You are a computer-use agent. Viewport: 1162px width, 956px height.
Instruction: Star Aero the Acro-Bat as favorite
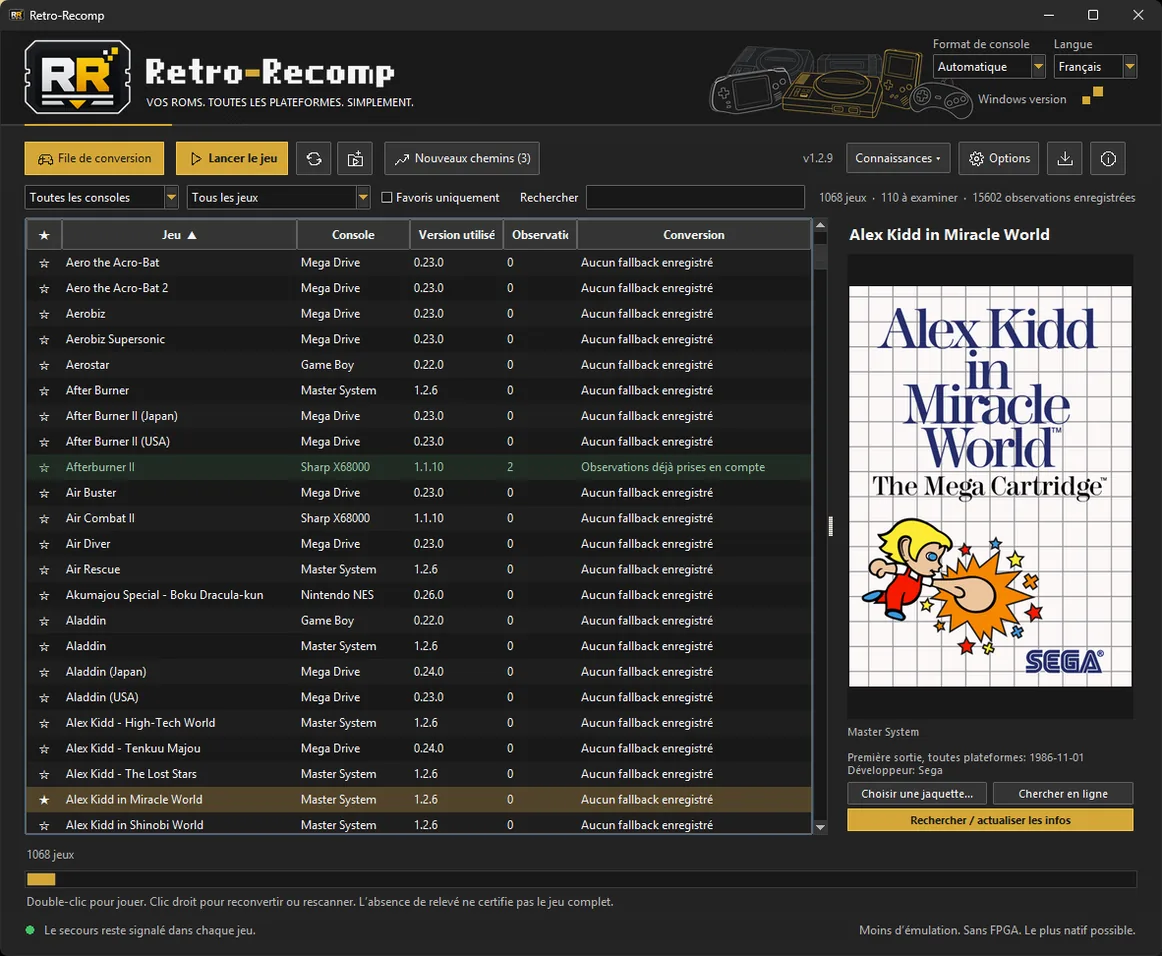tap(44, 263)
